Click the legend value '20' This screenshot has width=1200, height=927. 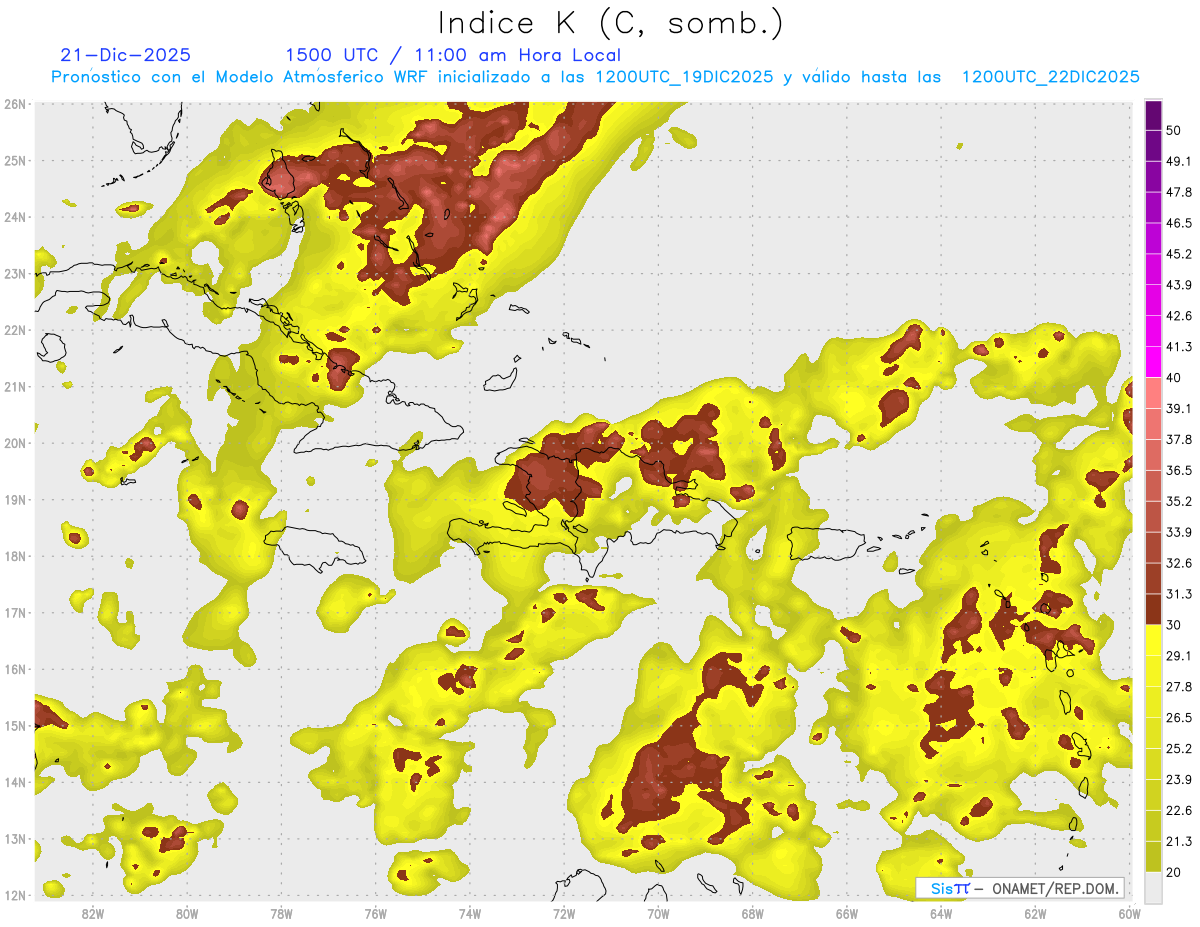tap(1174, 873)
